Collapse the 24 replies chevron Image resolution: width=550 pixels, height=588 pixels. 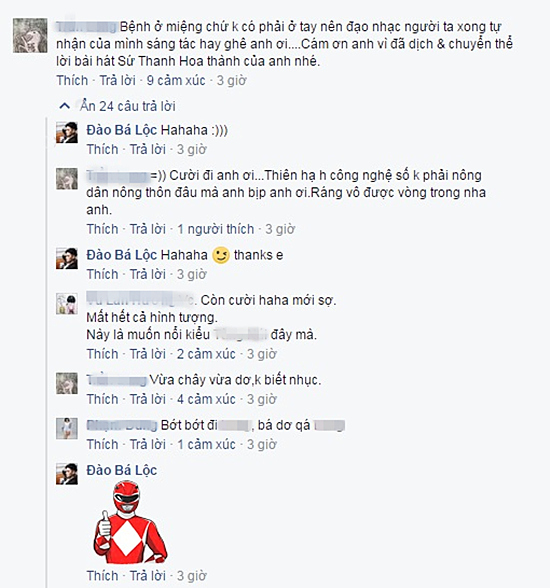(x=64, y=106)
